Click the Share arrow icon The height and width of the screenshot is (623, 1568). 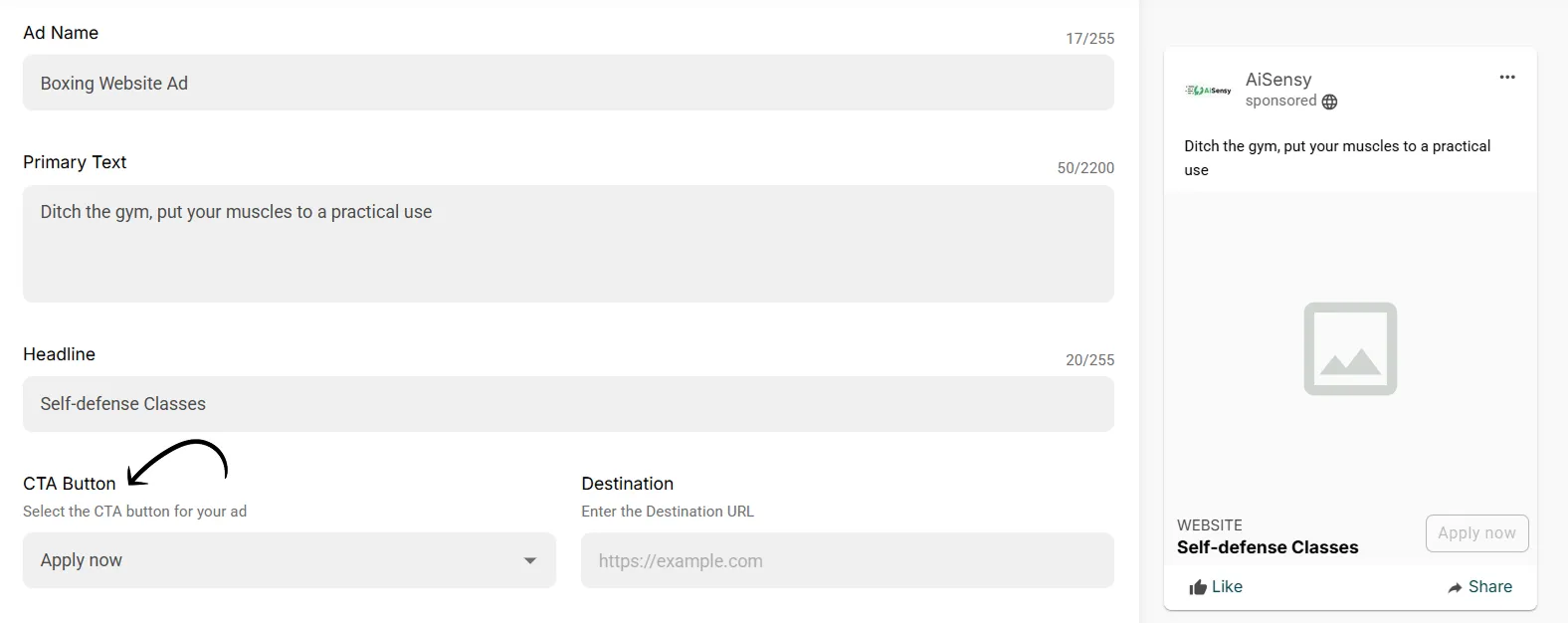pyautogui.click(x=1454, y=586)
